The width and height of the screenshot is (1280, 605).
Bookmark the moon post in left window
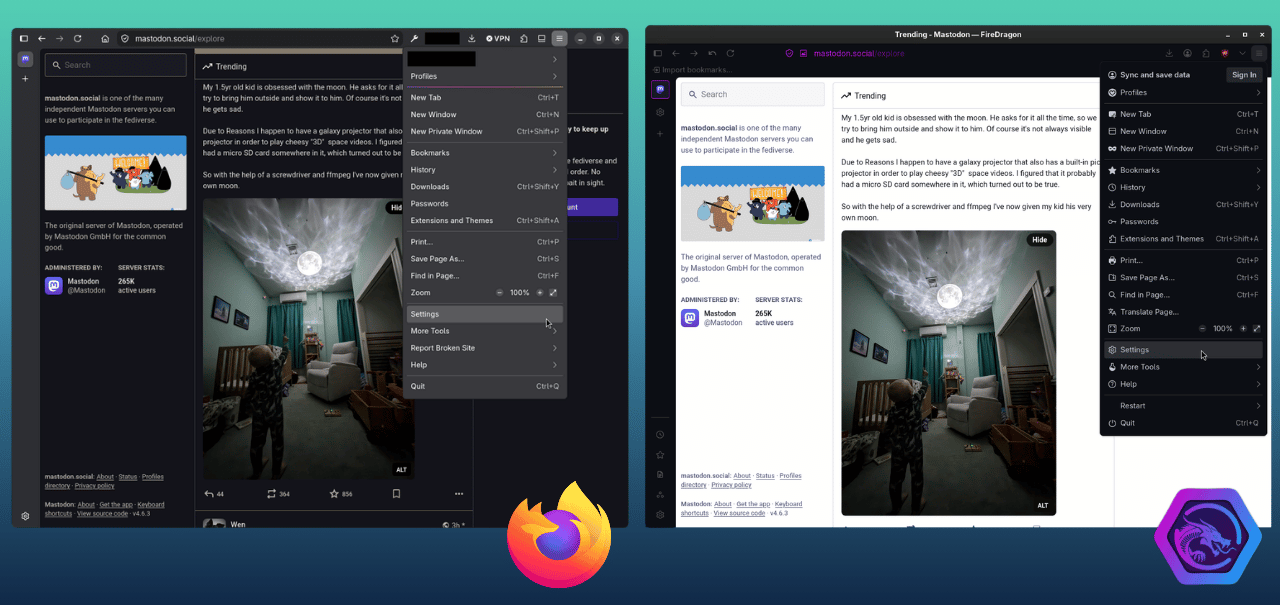tap(396, 493)
